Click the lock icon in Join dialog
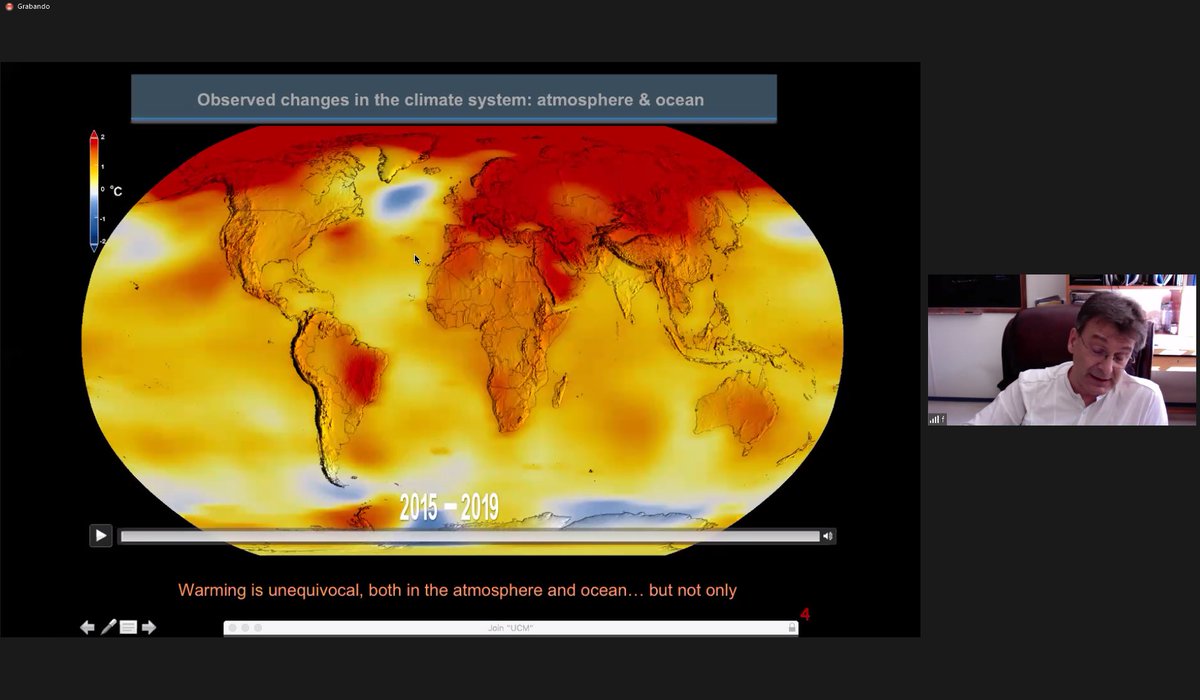1200x700 pixels. click(x=792, y=628)
